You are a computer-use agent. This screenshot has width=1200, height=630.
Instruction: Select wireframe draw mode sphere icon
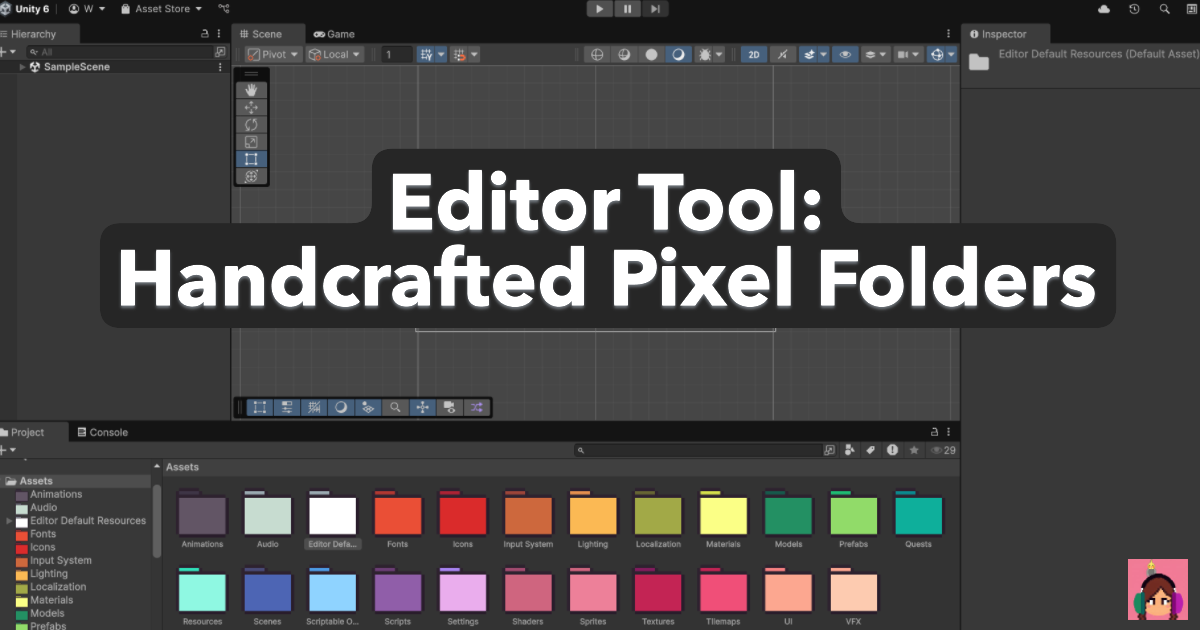tap(597, 55)
